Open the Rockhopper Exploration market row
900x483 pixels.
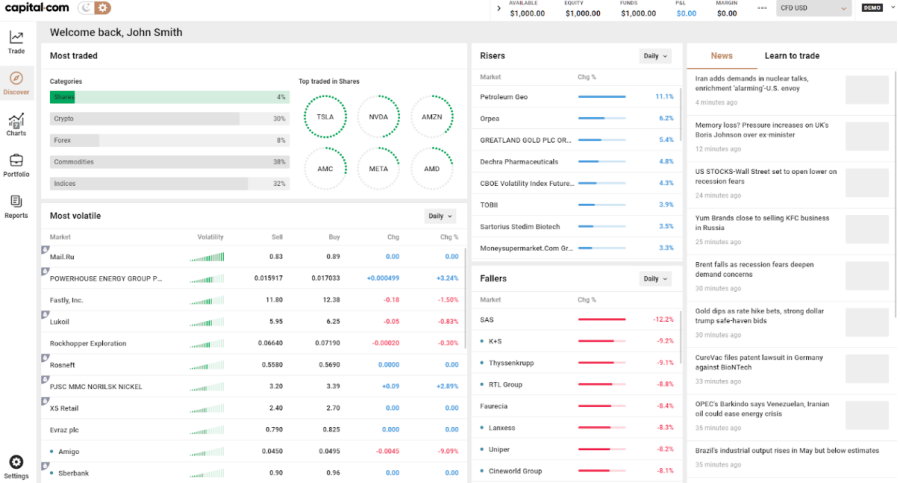253,343
